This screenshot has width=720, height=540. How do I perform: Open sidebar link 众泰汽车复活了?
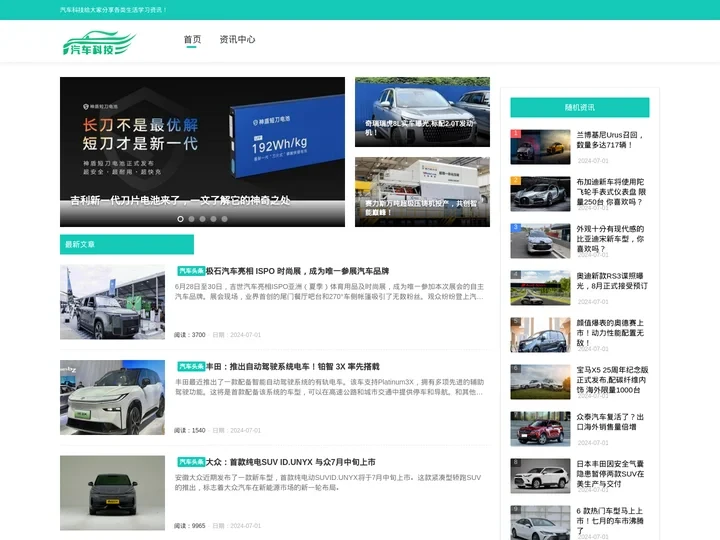[610, 422]
